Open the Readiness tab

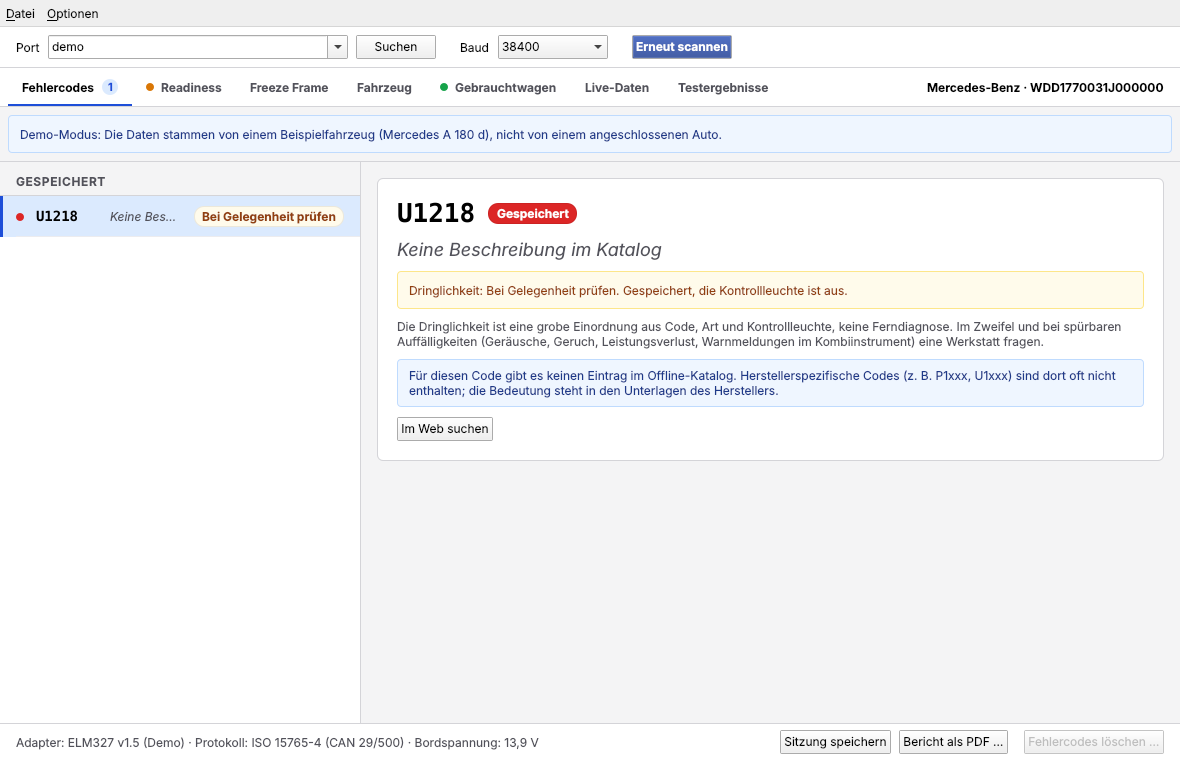coord(184,87)
